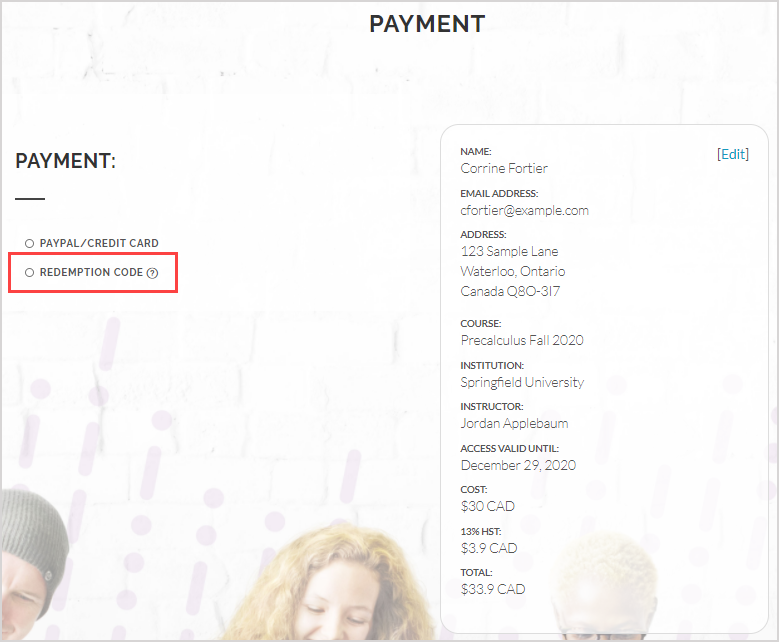Click the help icon beside Redemption Code

click(x=152, y=273)
